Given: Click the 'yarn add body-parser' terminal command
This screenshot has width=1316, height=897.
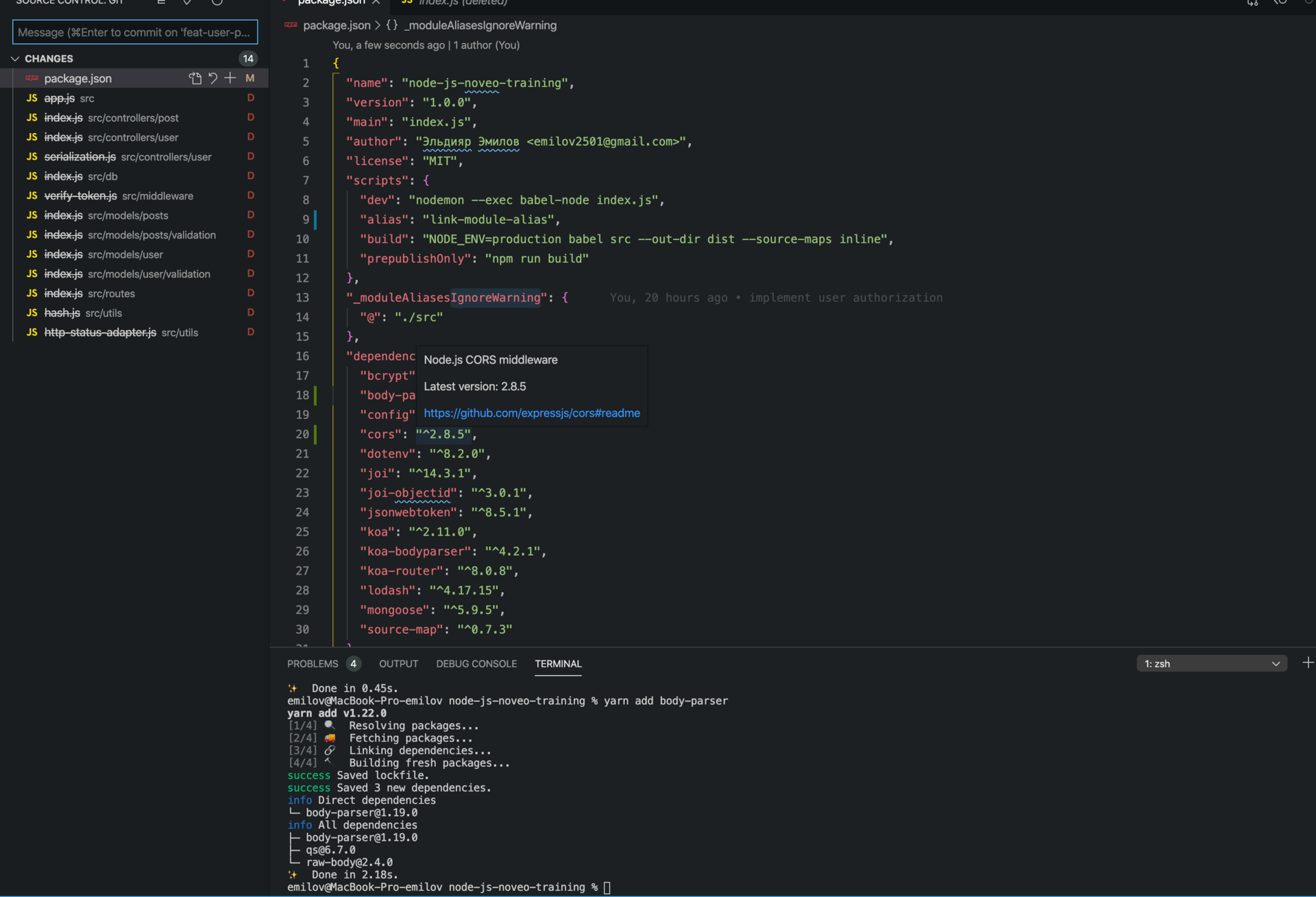Looking at the screenshot, I should pos(666,701).
